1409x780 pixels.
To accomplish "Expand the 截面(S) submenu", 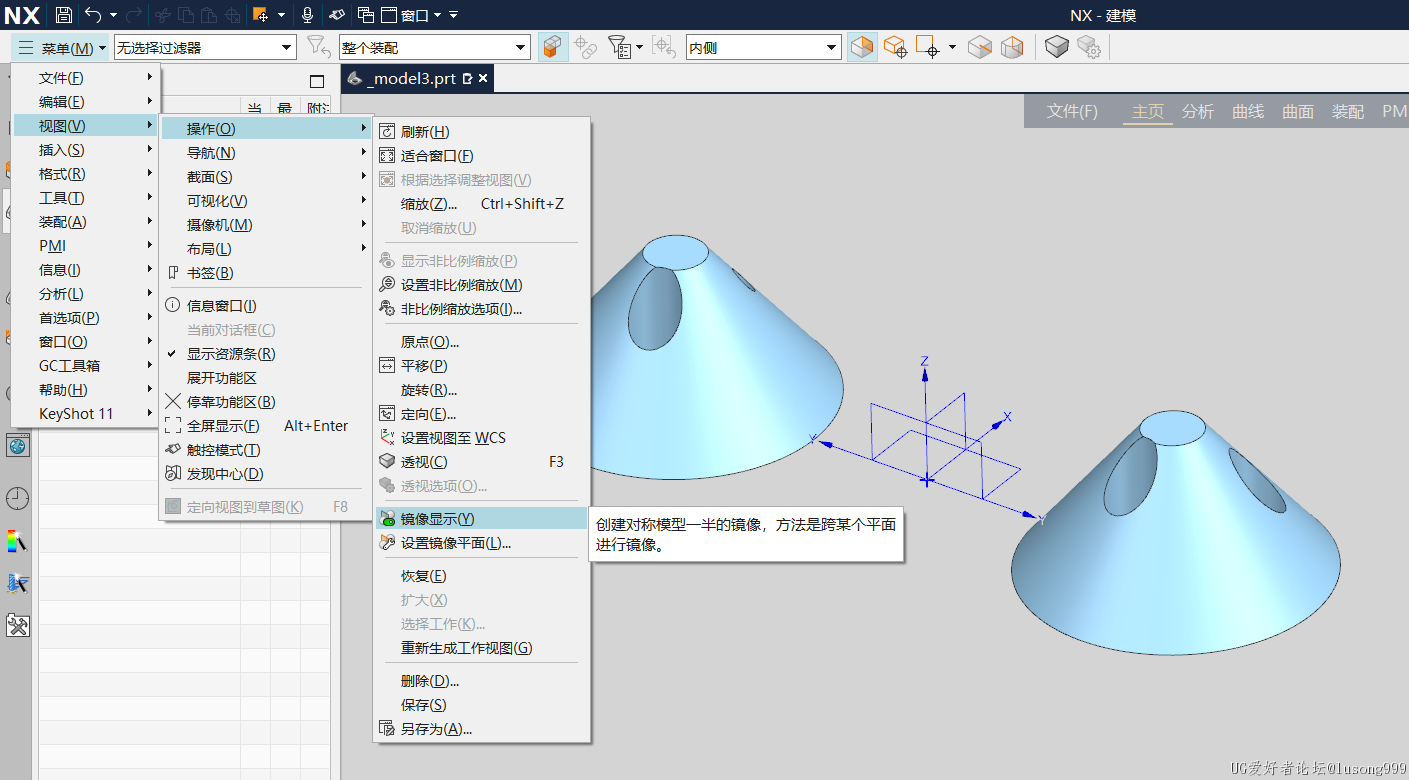I will click(x=266, y=177).
